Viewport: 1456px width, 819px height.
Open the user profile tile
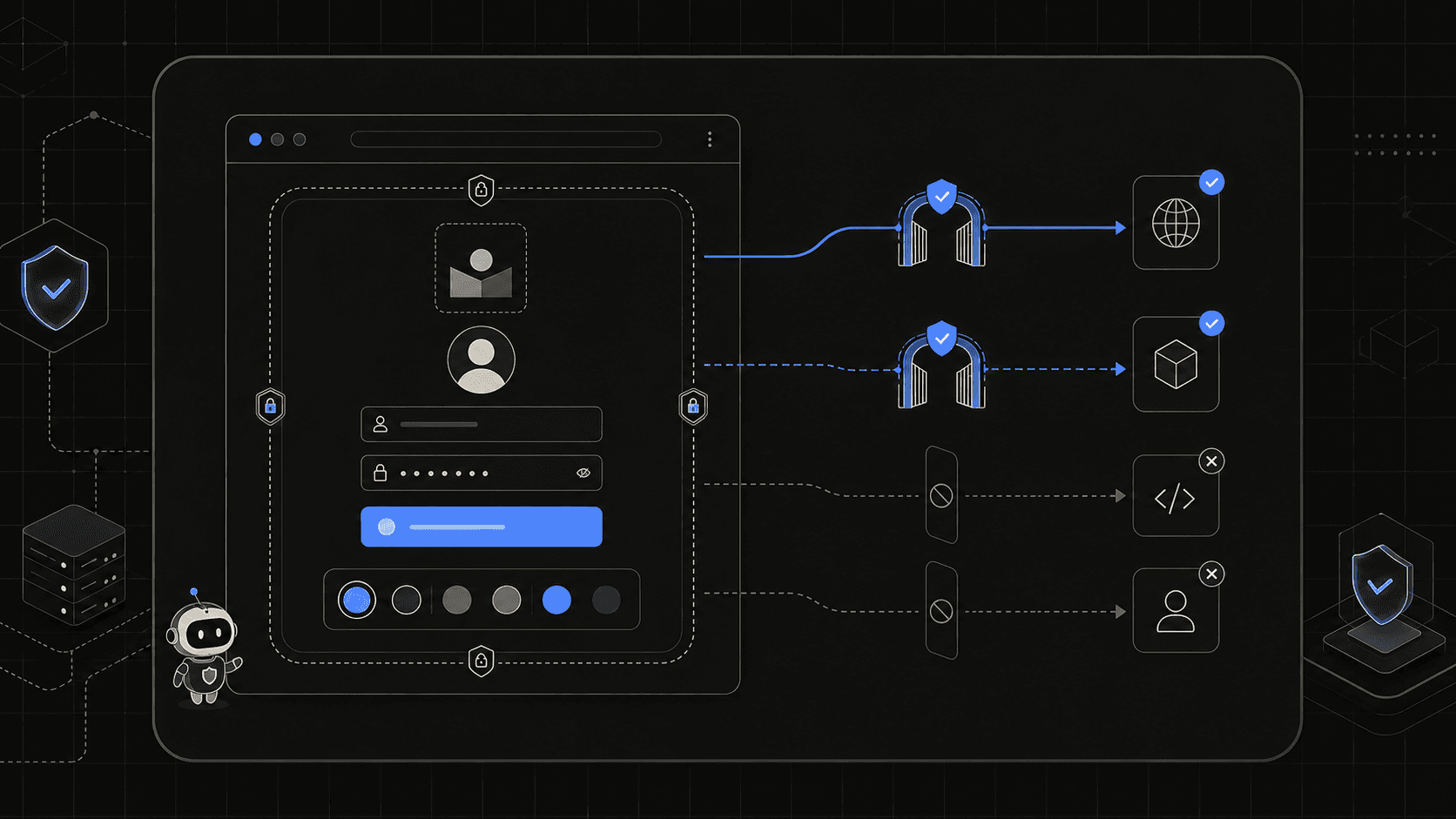click(1176, 611)
